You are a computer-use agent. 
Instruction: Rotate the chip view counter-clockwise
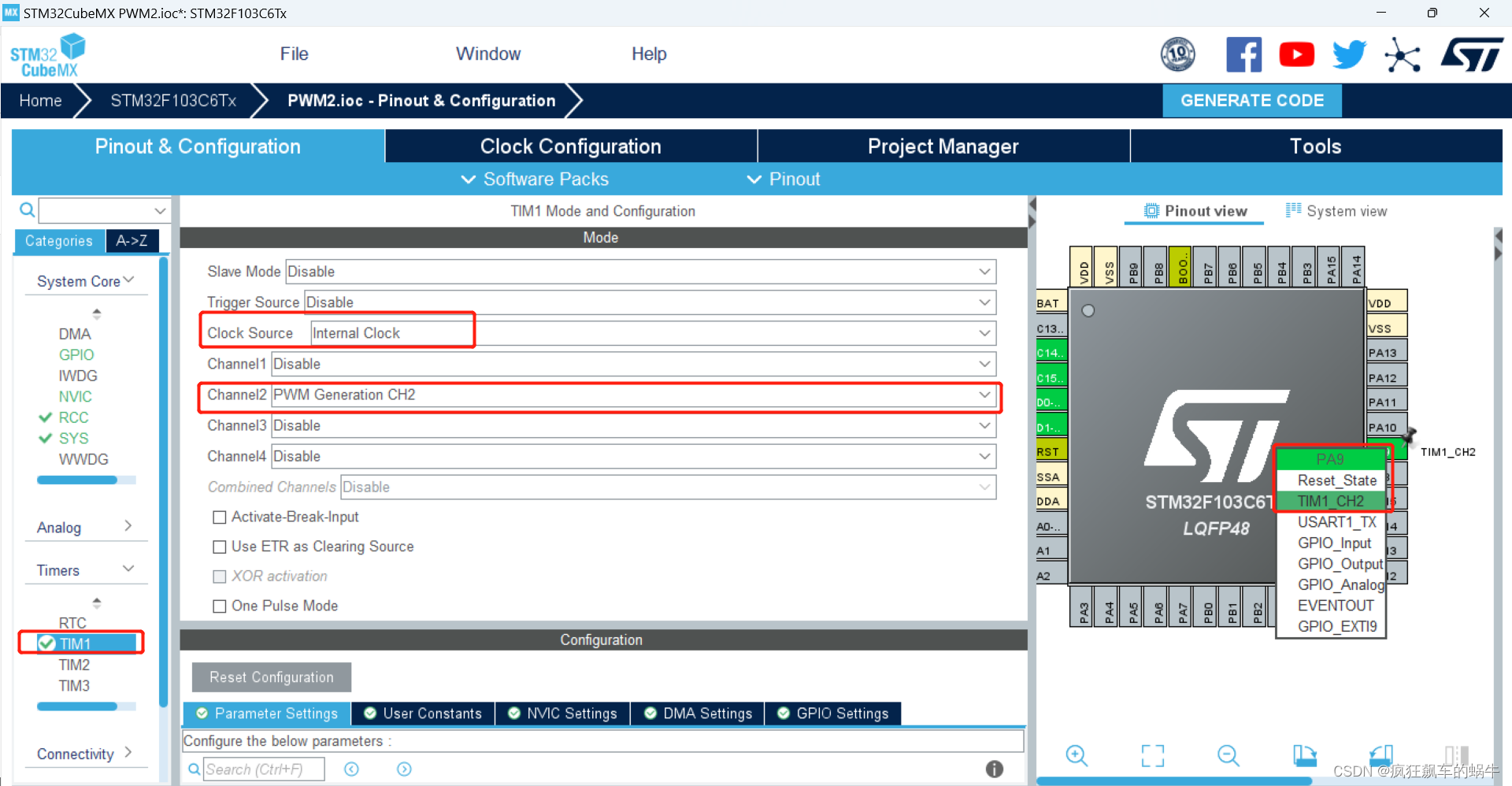1380,755
